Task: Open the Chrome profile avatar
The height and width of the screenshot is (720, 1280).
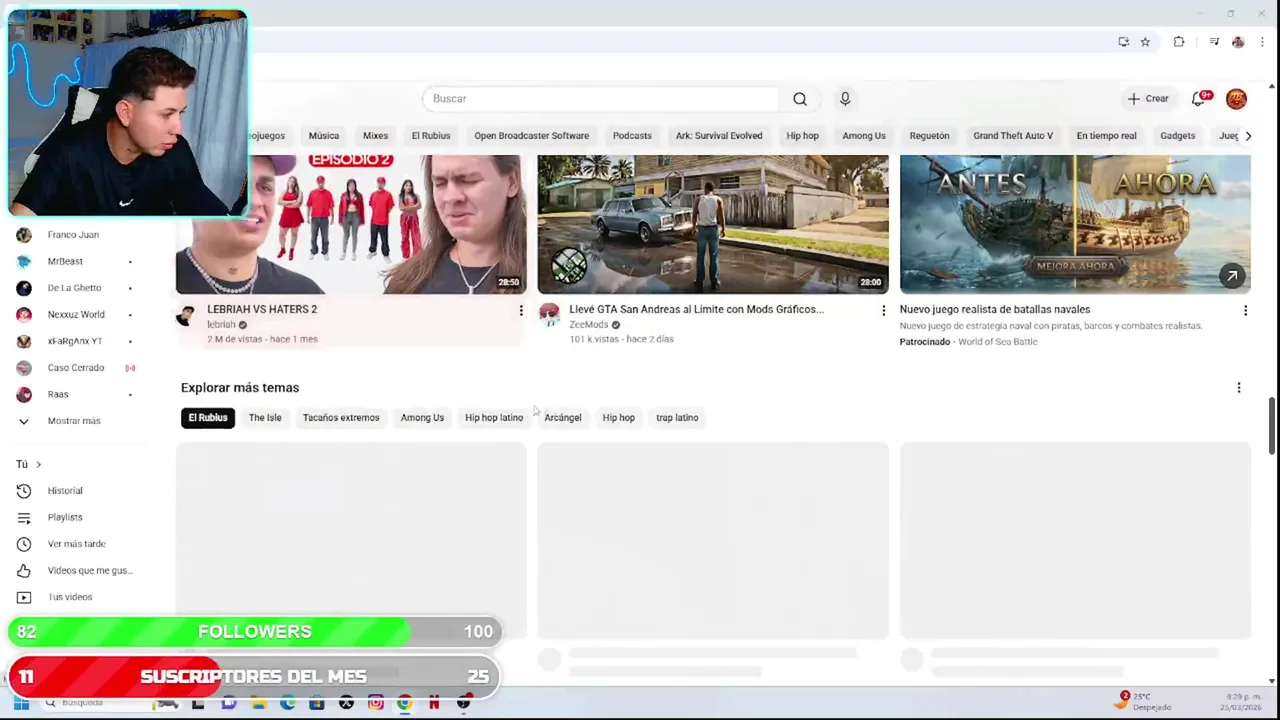Action: click(1238, 42)
